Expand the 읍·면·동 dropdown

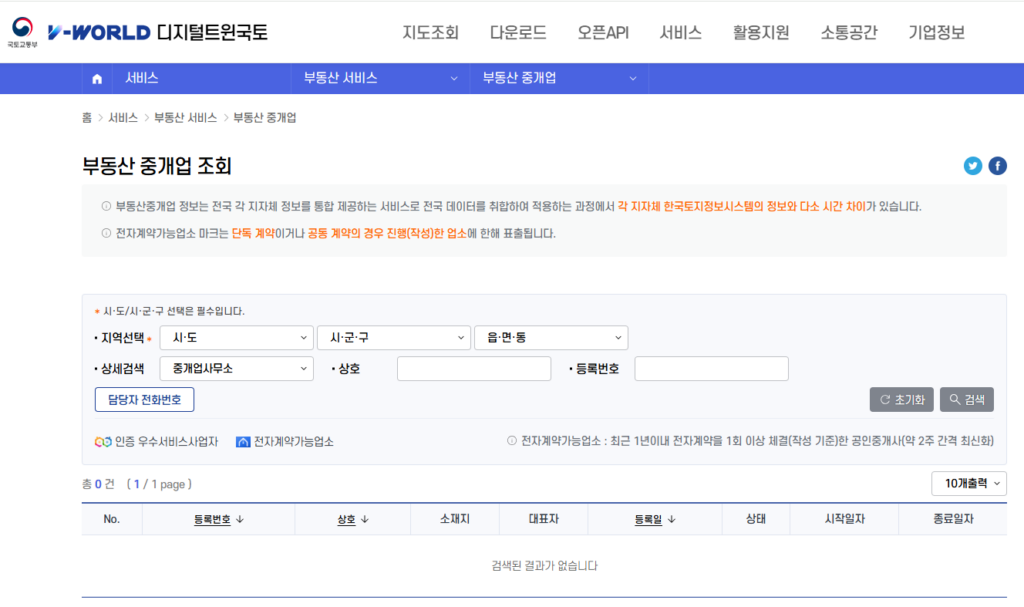[x=550, y=337]
